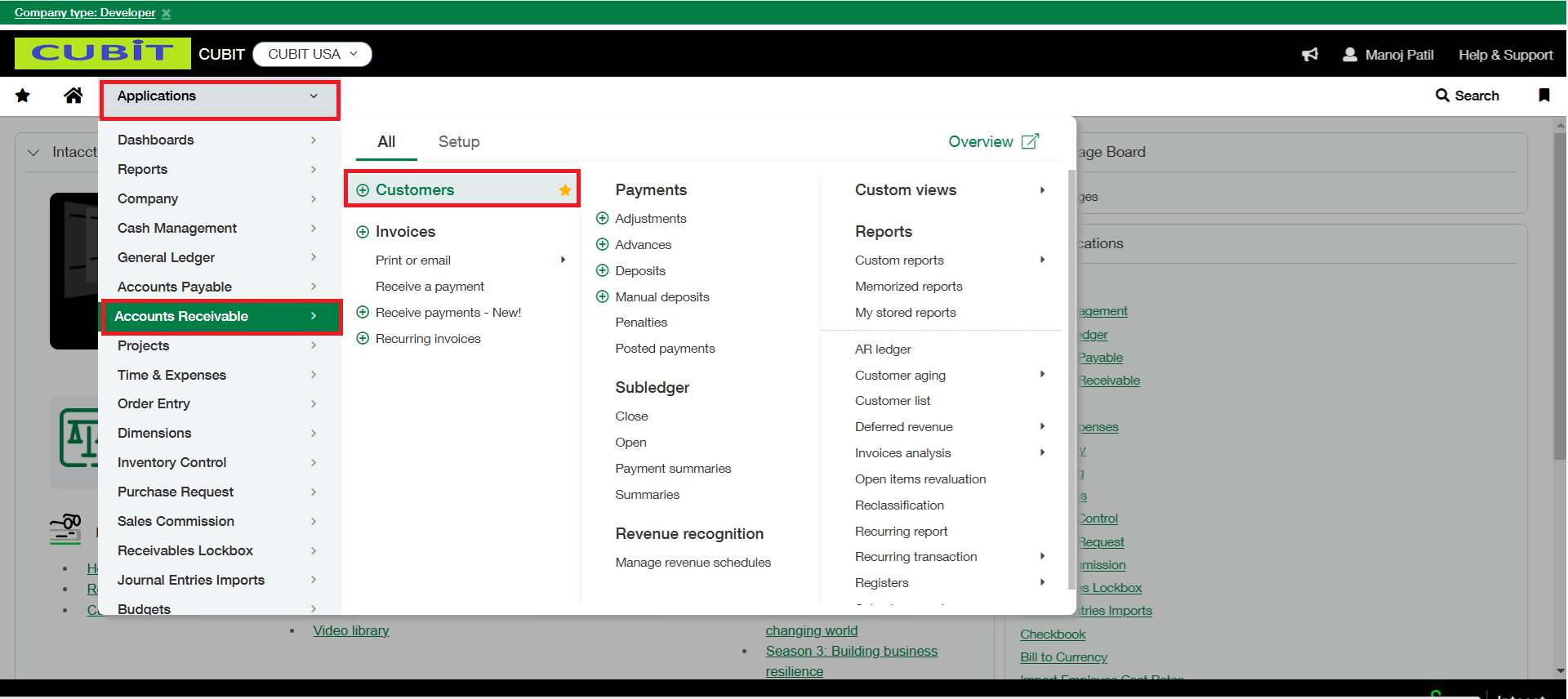This screenshot has width=1568, height=699.
Task: Click Manage revenue schedules link
Action: coord(693,563)
